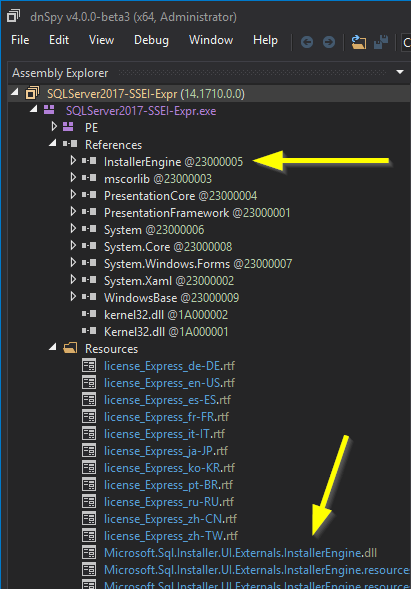Select Kernel32.dll @1A000001 entry

coord(166,332)
